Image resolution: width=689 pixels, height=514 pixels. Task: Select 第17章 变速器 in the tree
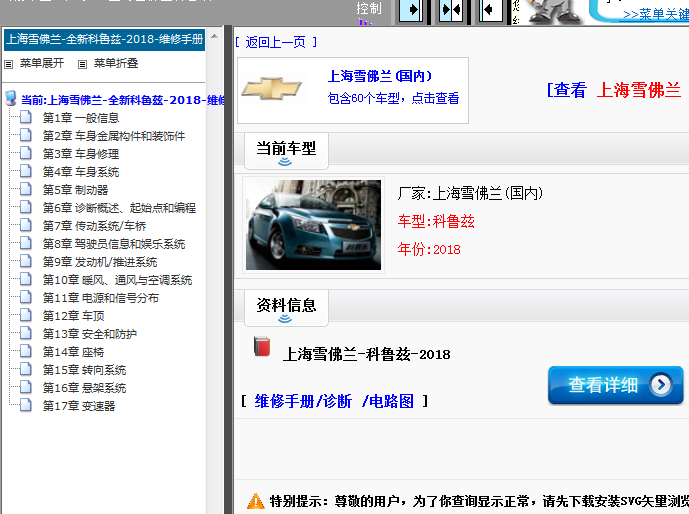(x=79, y=406)
